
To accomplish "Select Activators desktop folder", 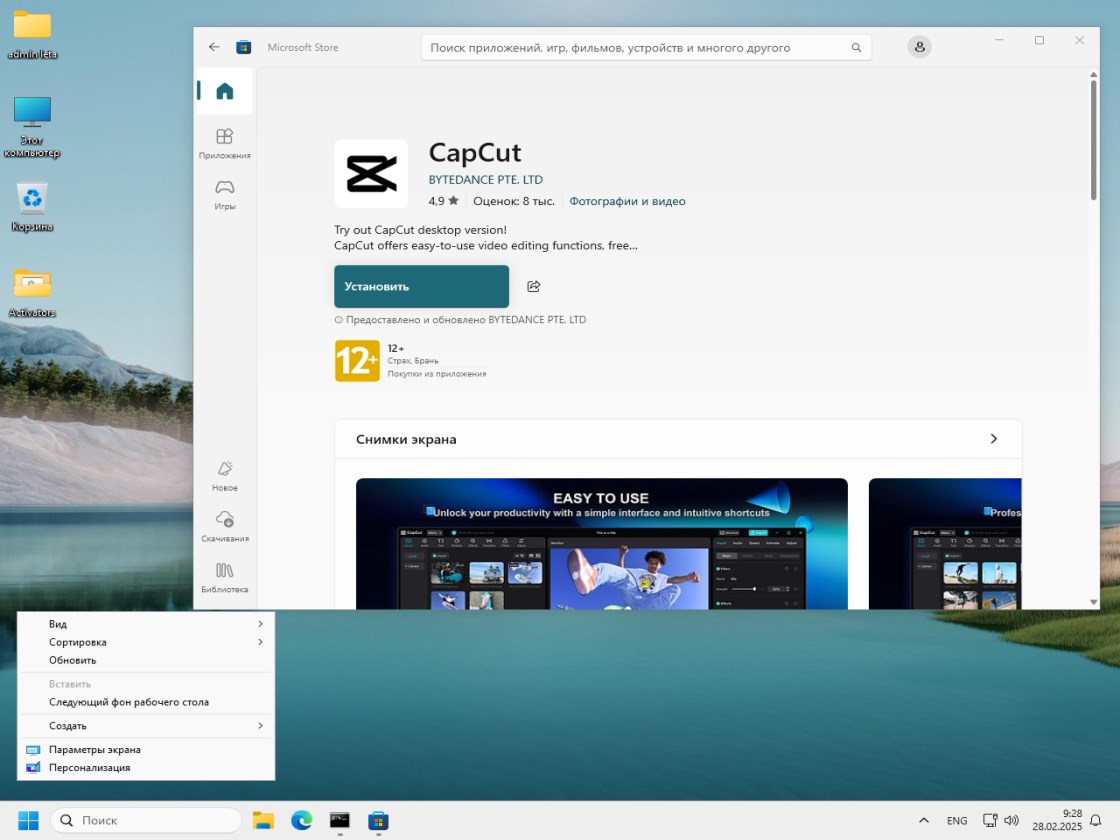I will 32,293.
